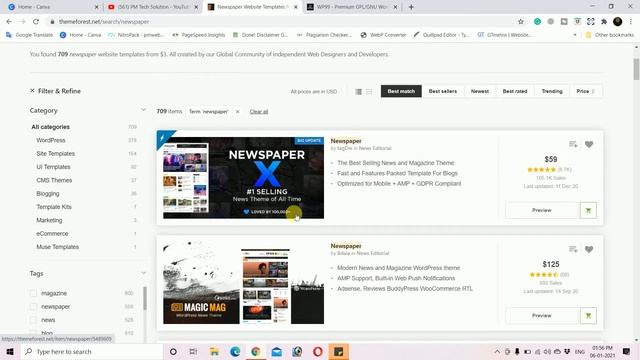Select Site Templates category
The image size is (640, 360).
56,153
